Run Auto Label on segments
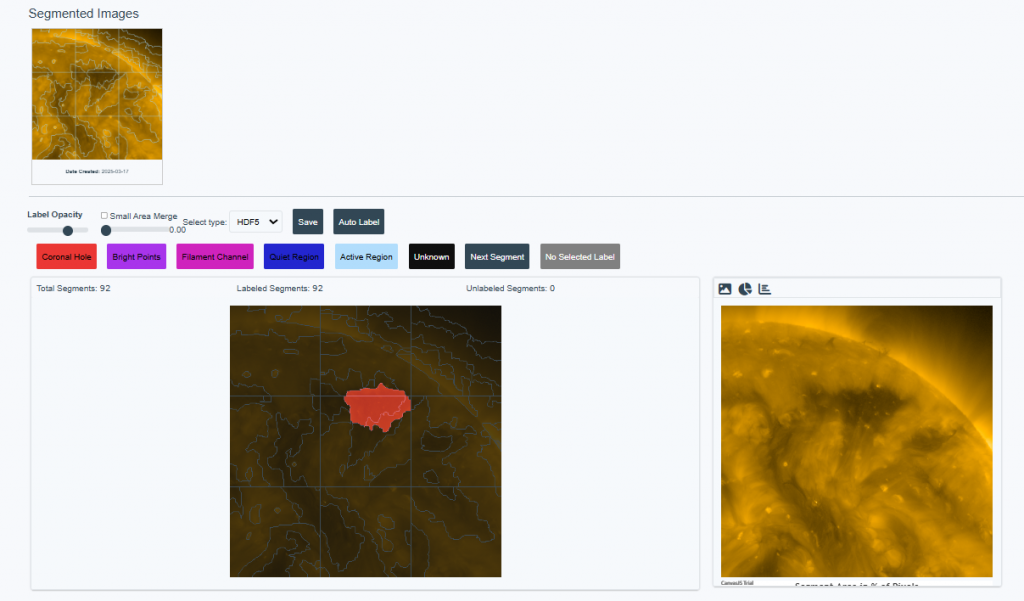Screen dimensions: 1024x601 click(358, 222)
